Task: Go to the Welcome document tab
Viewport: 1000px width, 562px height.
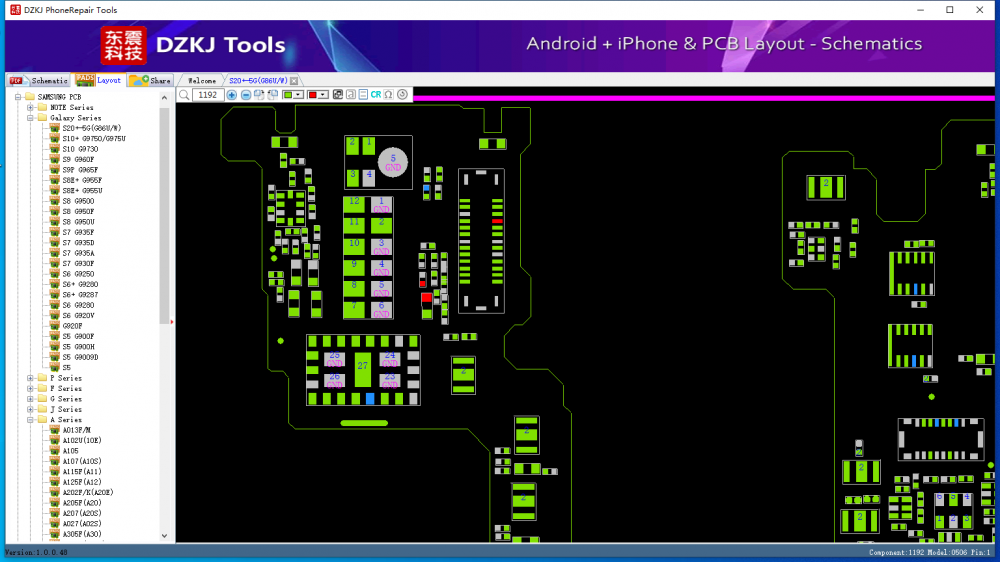Action: coord(202,81)
